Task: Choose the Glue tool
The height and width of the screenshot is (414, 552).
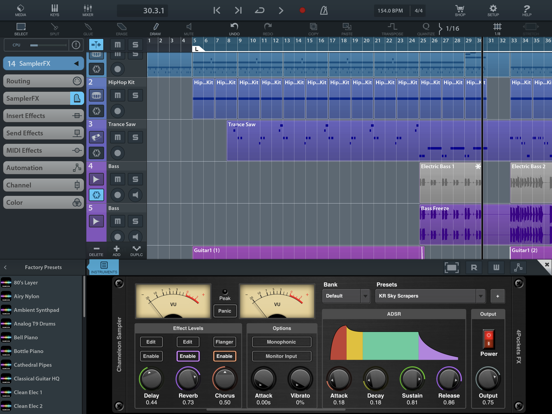Action: click(88, 29)
